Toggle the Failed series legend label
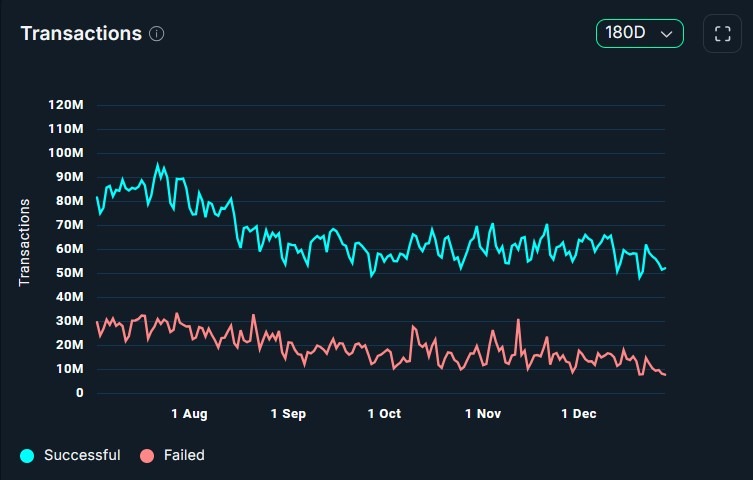The height and width of the screenshot is (480, 753). click(x=184, y=455)
